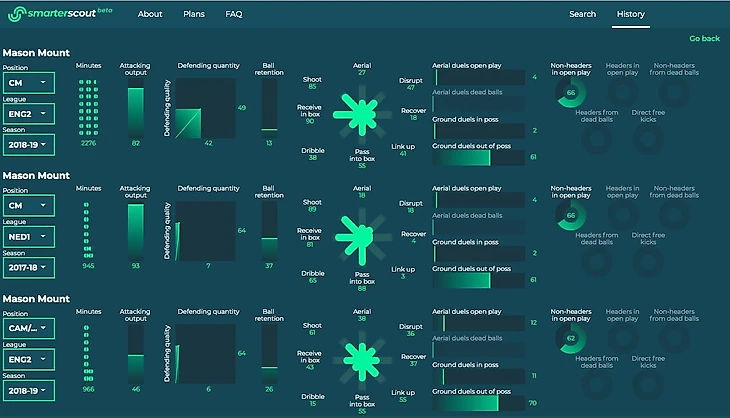Open the 2017-18 Season dropdown
Image resolution: width=730 pixels, height=418 pixels.
[28, 268]
